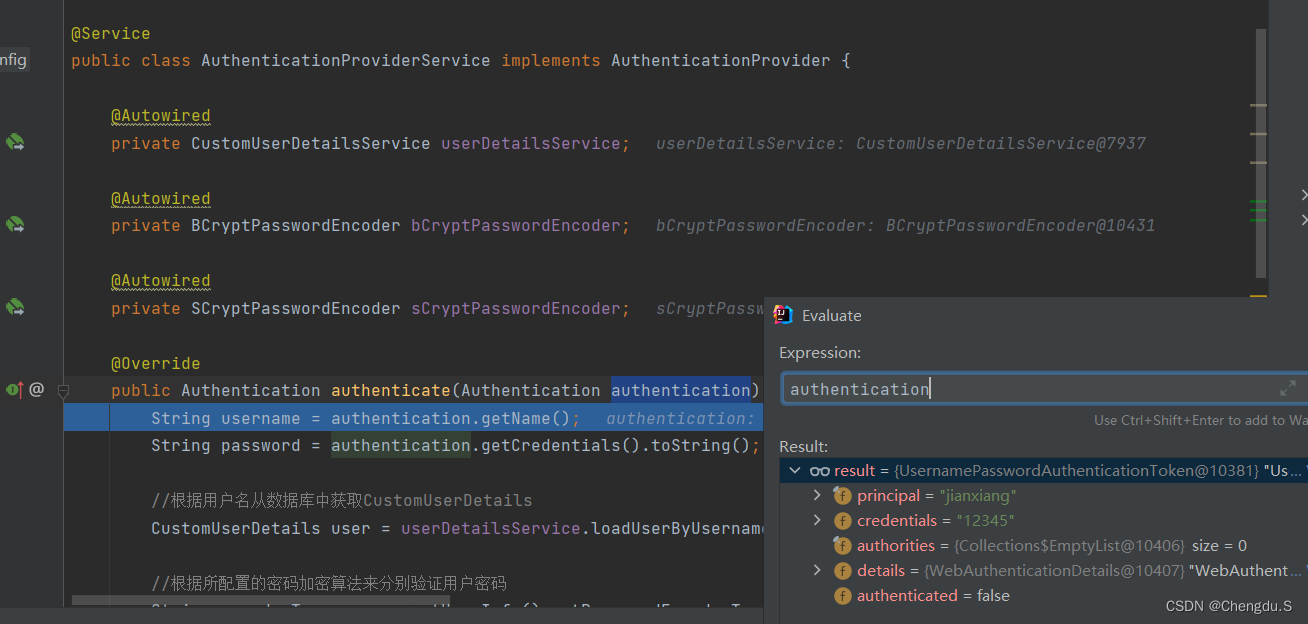Screen dimensions: 1308x624
Task: Click the @ annotation gutter marker
Action: 36,389
